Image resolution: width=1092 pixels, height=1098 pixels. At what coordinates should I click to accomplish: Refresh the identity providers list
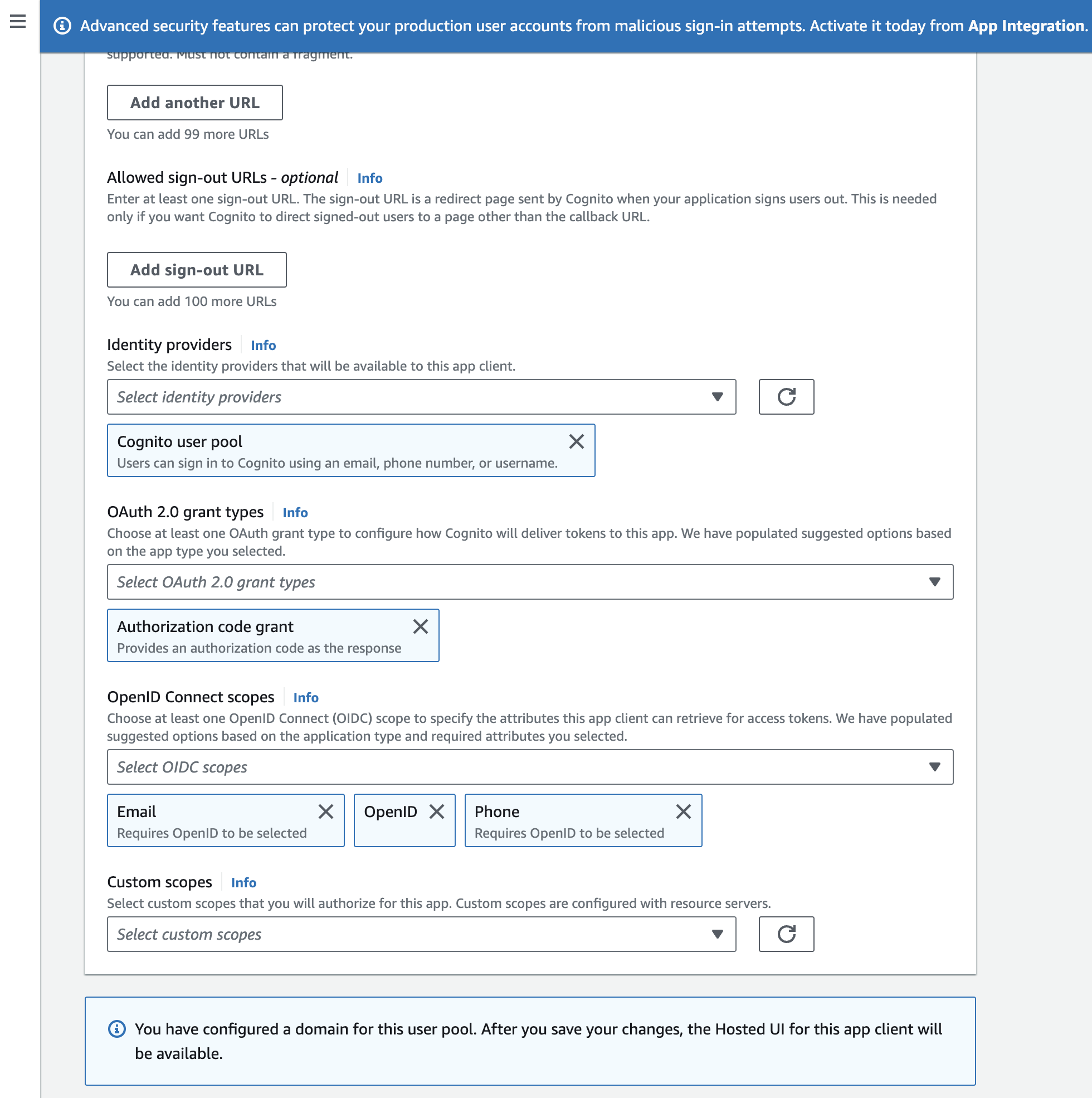coord(786,397)
